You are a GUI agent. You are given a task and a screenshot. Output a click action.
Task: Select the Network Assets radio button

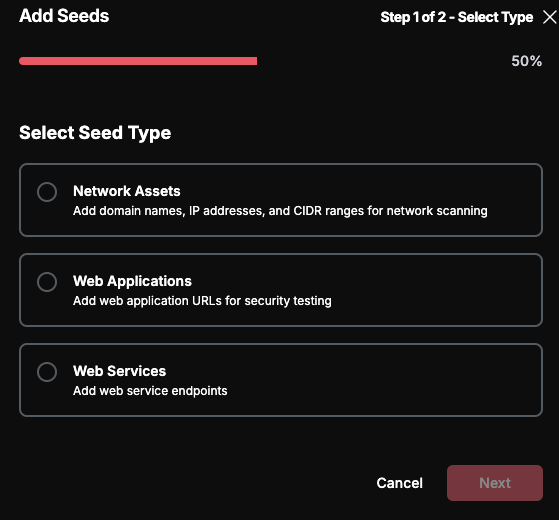click(47, 192)
